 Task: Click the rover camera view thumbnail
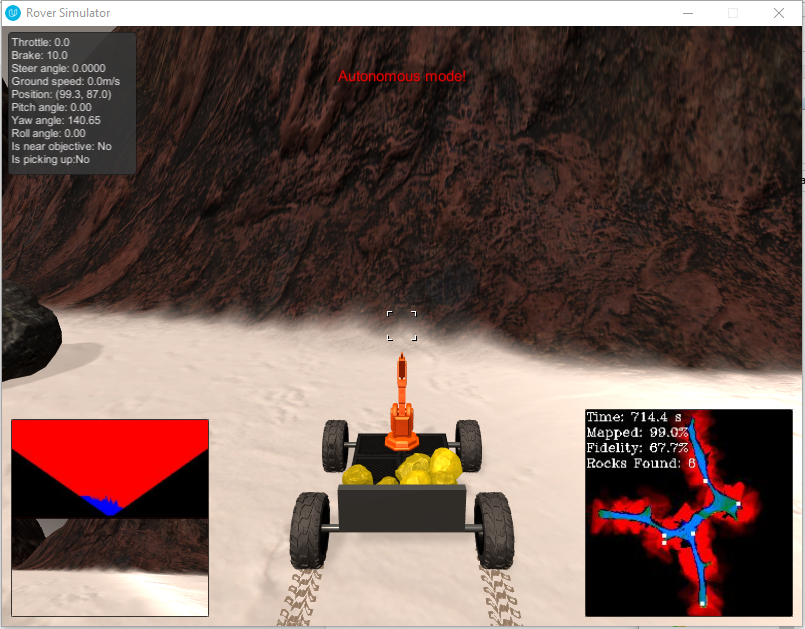pos(110,567)
